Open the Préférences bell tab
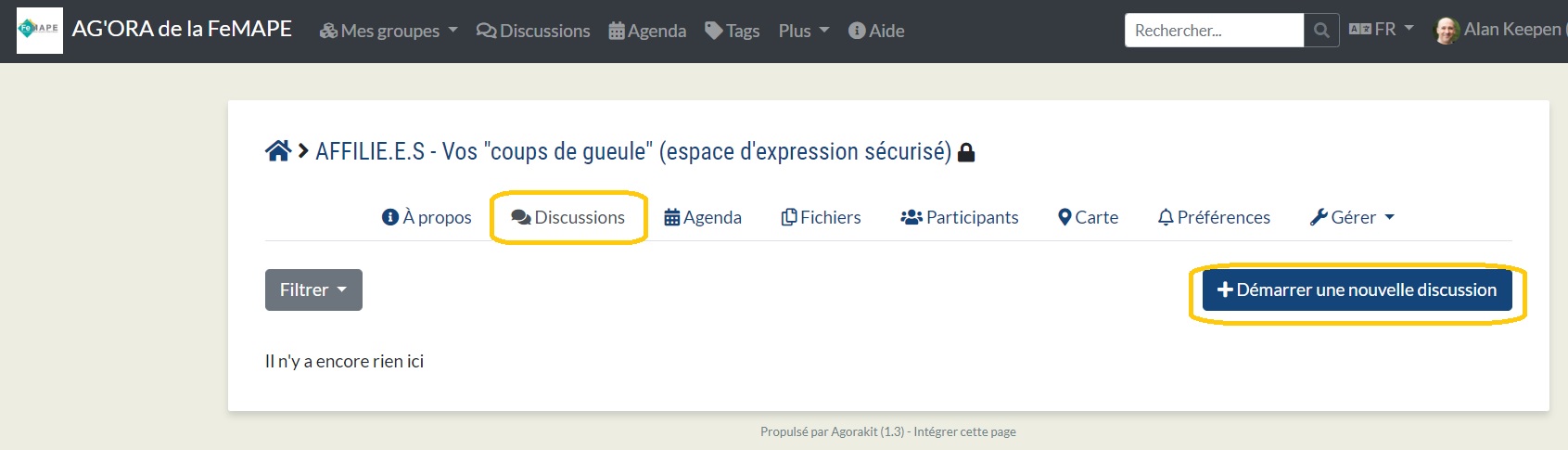This screenshot has width=1568, height=450. tap(1214, 217)
